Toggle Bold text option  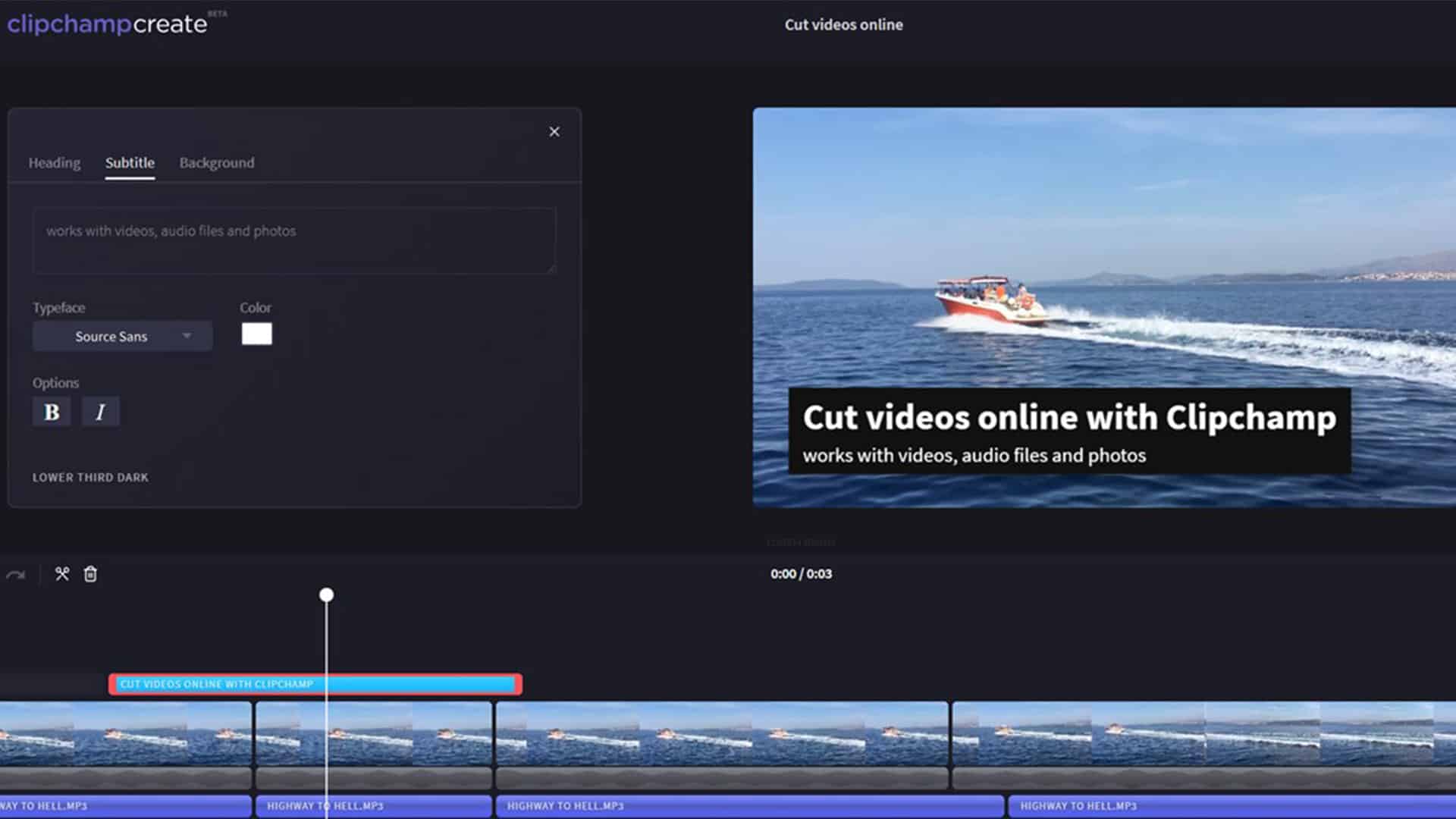52,412
